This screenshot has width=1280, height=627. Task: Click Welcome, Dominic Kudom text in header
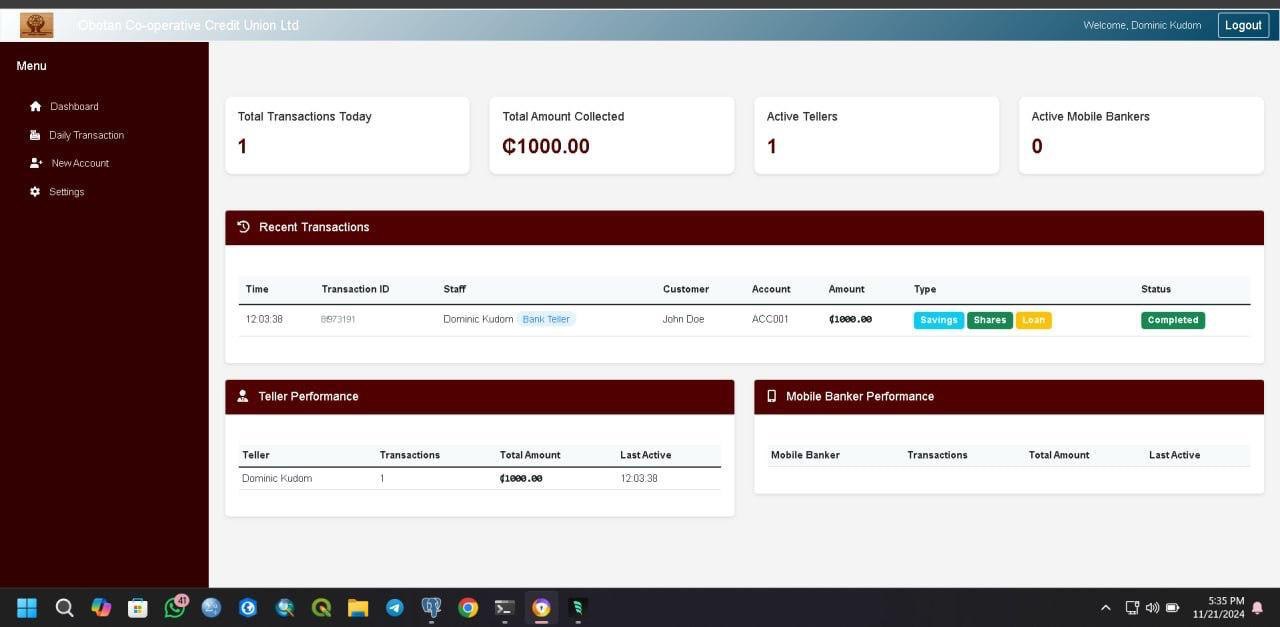tap(1142, 25)
